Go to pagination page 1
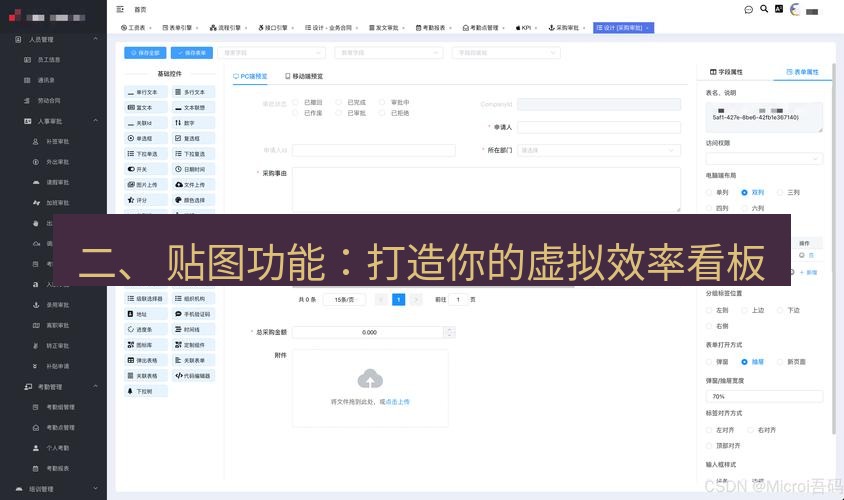The height and width of the screenshot is (500, 844). (398, 300)
